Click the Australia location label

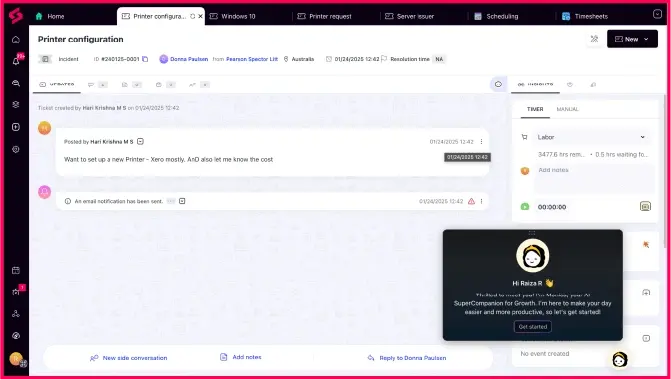coord(303,59)
